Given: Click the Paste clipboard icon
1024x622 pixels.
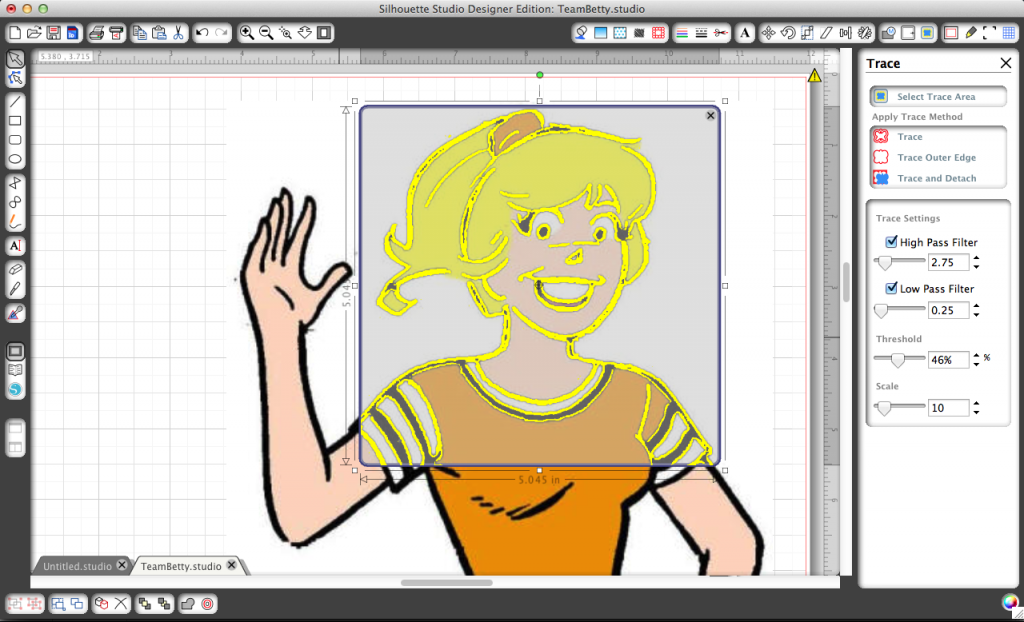Looking at the screenshot, I should click(159, 33).
